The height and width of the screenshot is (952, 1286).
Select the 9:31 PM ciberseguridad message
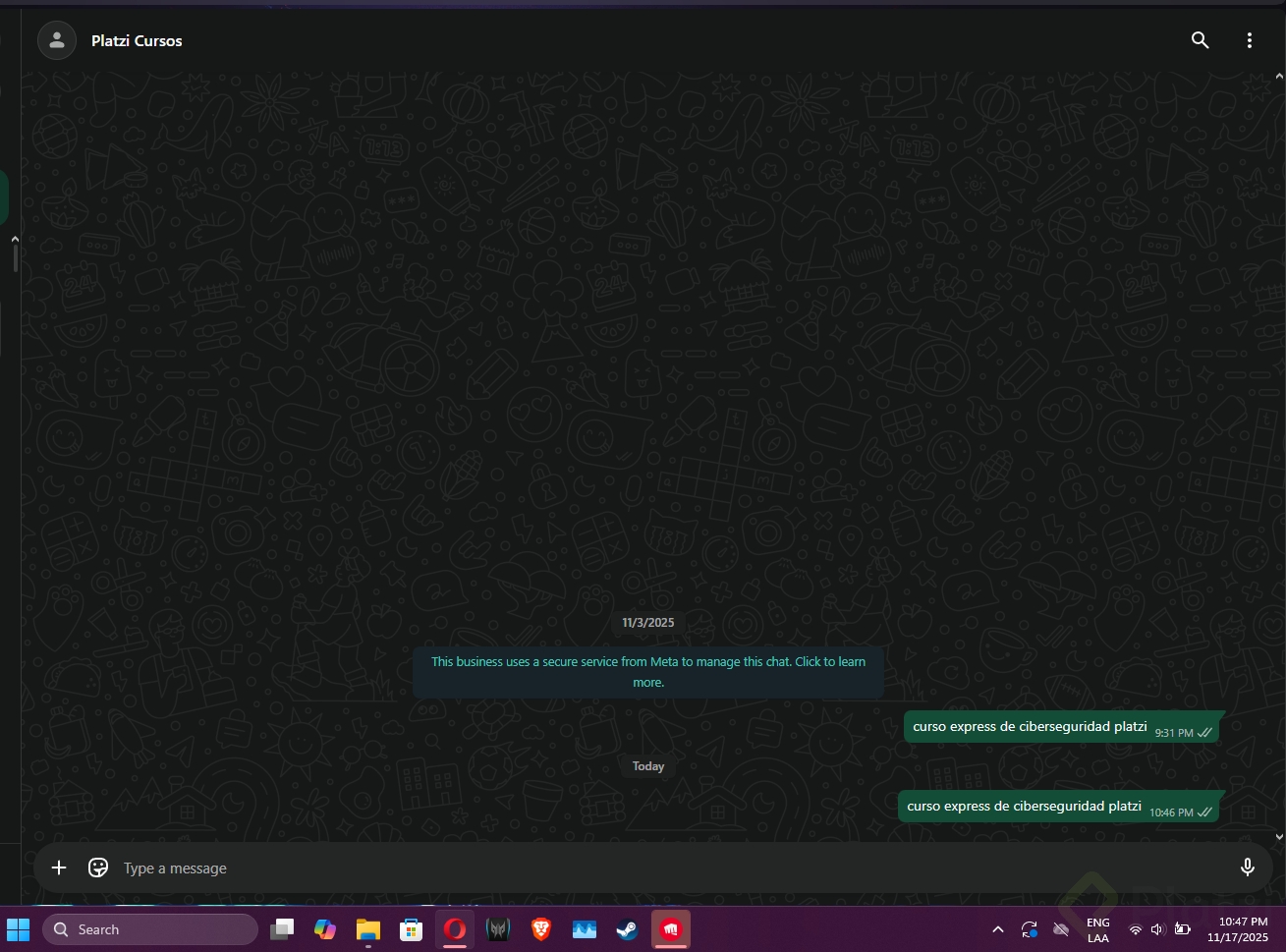[x=1061, y=727]
